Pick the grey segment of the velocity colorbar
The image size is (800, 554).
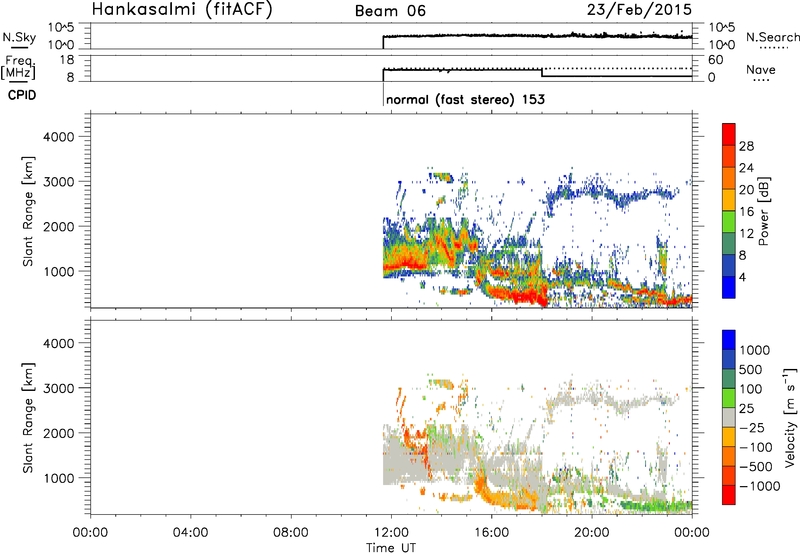click(x=729, y=418)
